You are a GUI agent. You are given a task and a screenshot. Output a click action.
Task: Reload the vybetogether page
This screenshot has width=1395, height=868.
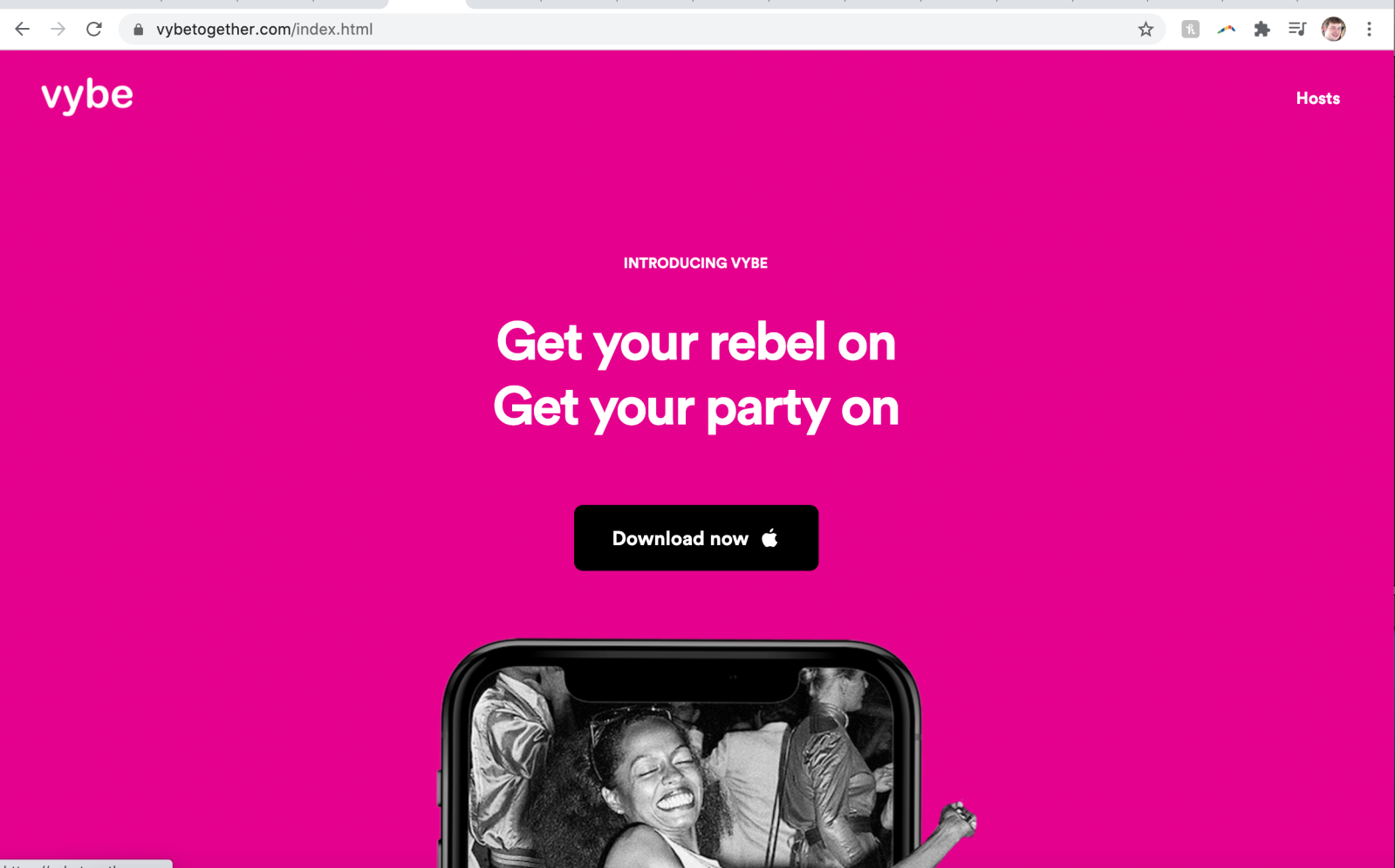(x=94, y=29)
